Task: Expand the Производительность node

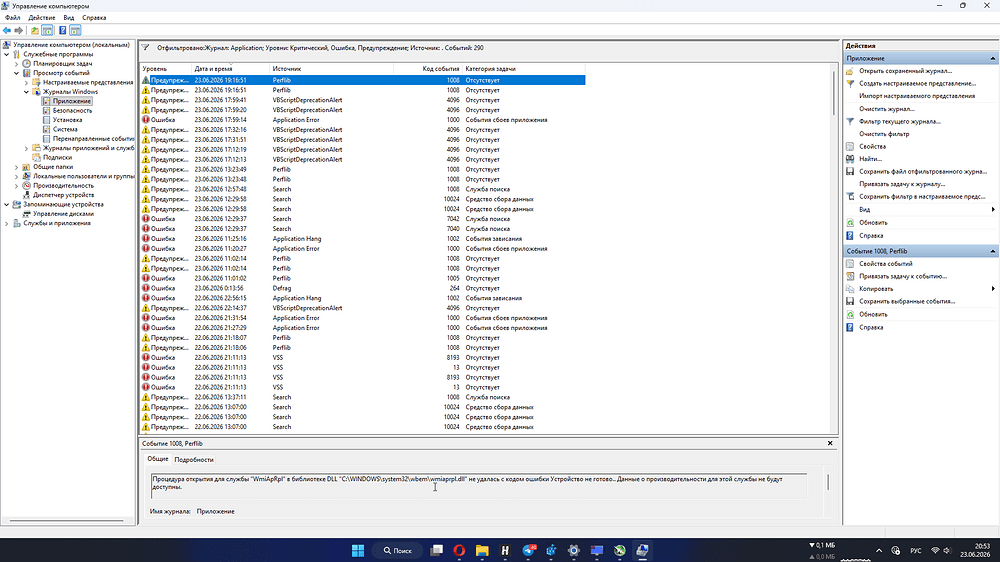Action: 17,186
